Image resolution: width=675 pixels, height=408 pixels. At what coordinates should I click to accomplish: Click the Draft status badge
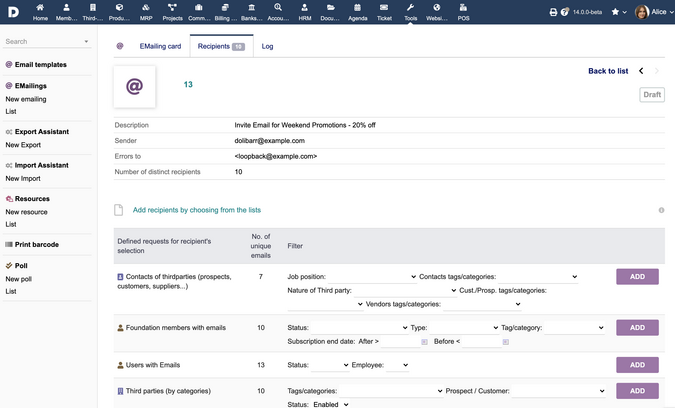(x=652, y=95)
